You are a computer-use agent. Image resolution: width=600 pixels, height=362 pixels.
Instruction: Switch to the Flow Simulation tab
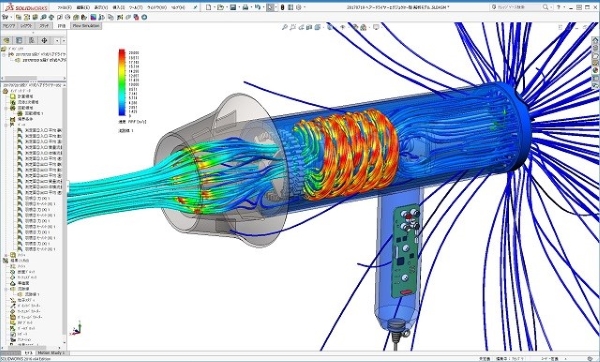[x=86, y=26]
